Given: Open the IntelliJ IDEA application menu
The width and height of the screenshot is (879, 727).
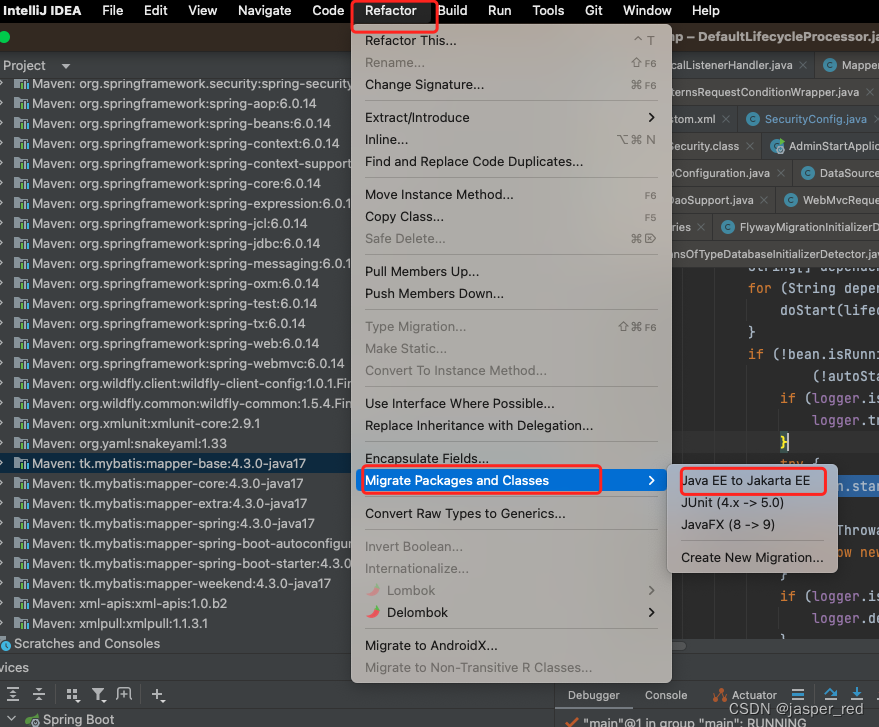Looking at the screenshot, I should [x=42, y=11].
